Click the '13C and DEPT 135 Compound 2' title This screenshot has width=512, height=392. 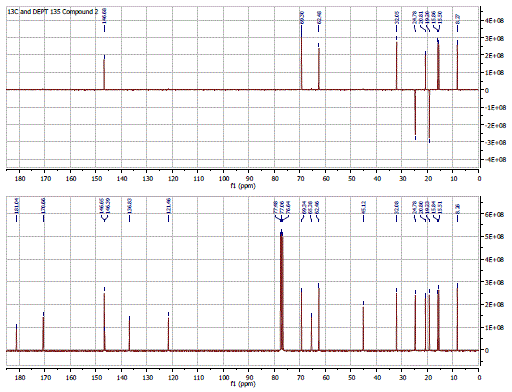53,12
